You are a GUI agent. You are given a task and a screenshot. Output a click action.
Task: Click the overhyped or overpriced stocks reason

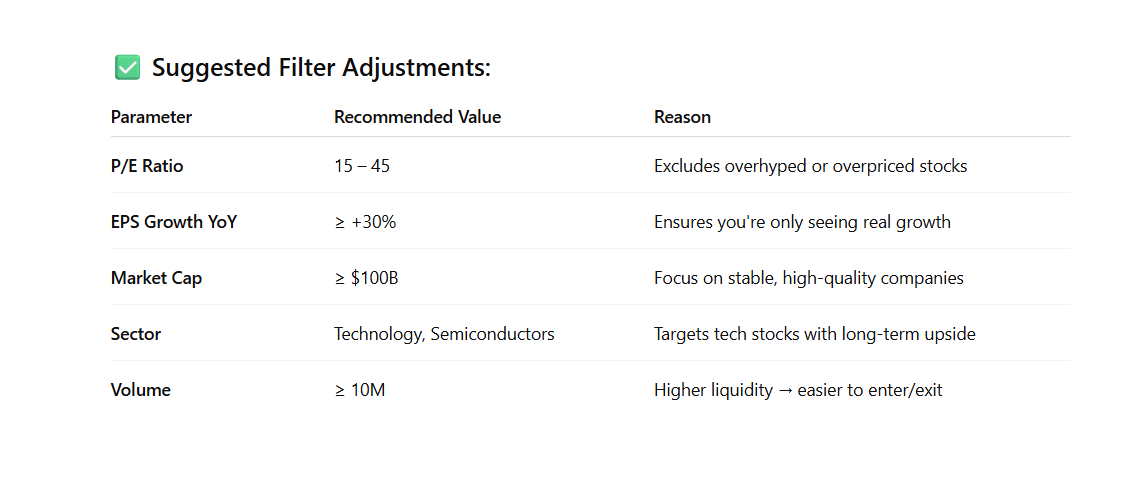tap(810, 166)
